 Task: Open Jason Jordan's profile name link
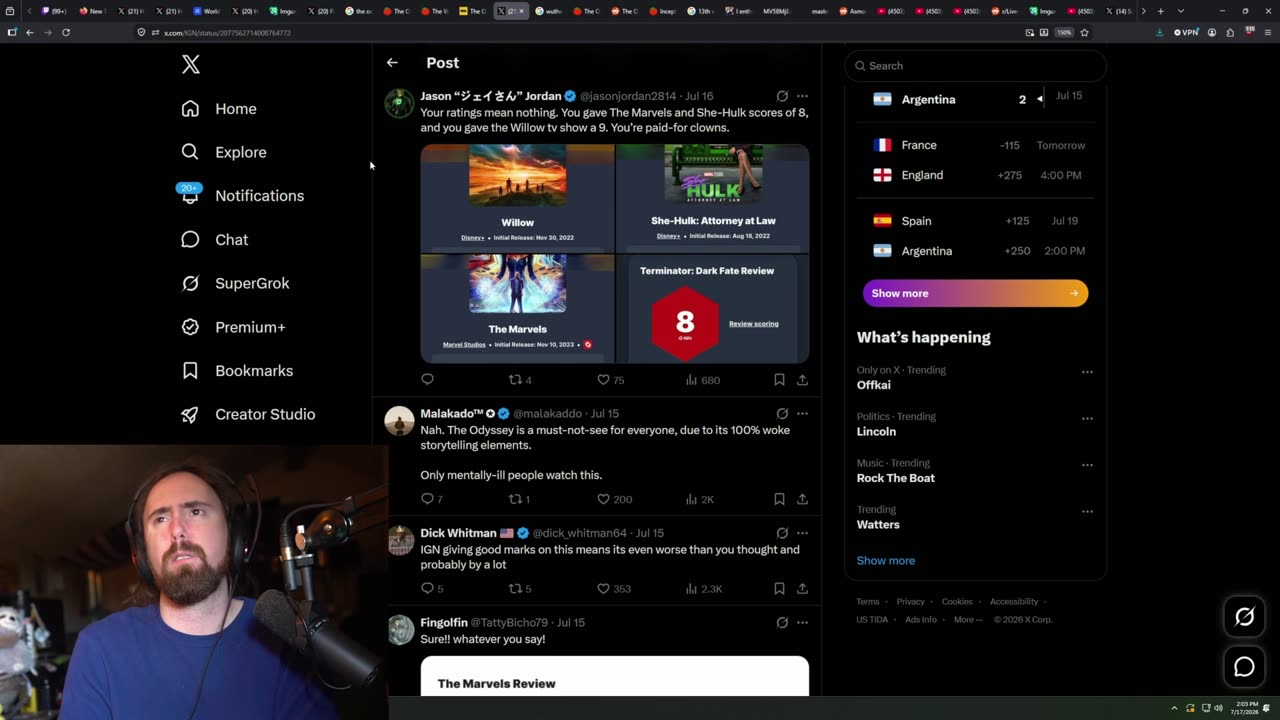tap(491, 96)
